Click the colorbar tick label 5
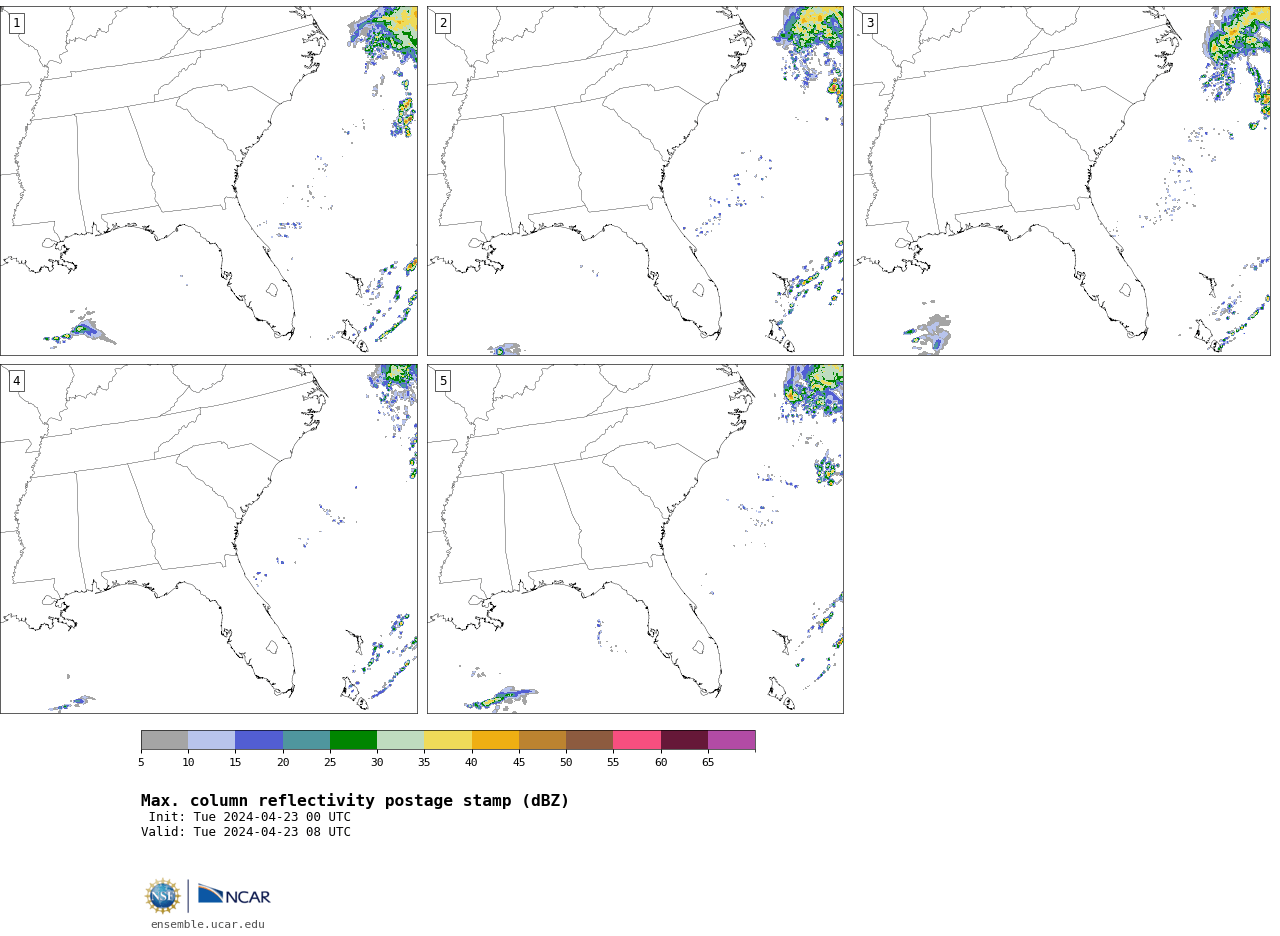 [x=141, y=763]
